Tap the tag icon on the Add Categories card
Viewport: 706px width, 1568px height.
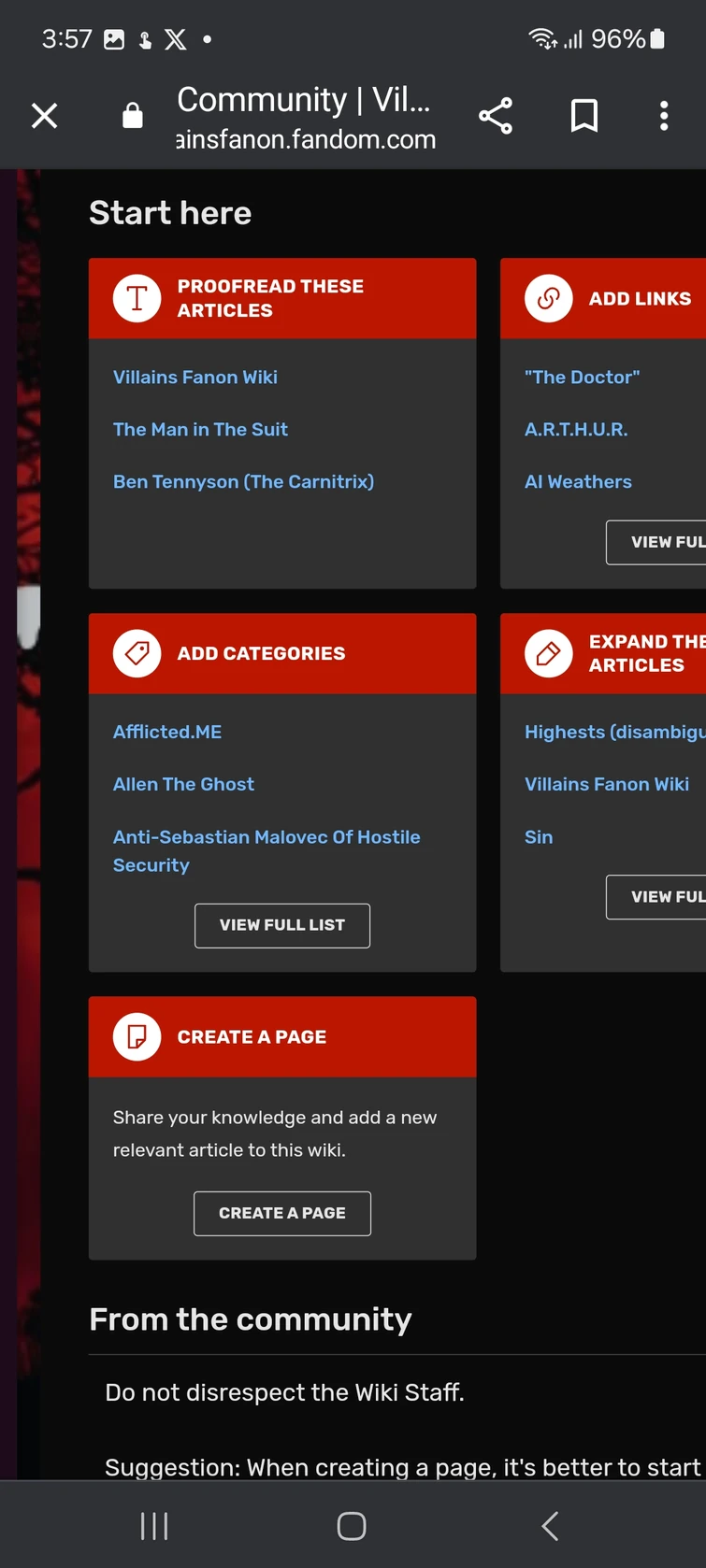click(137, 653)
